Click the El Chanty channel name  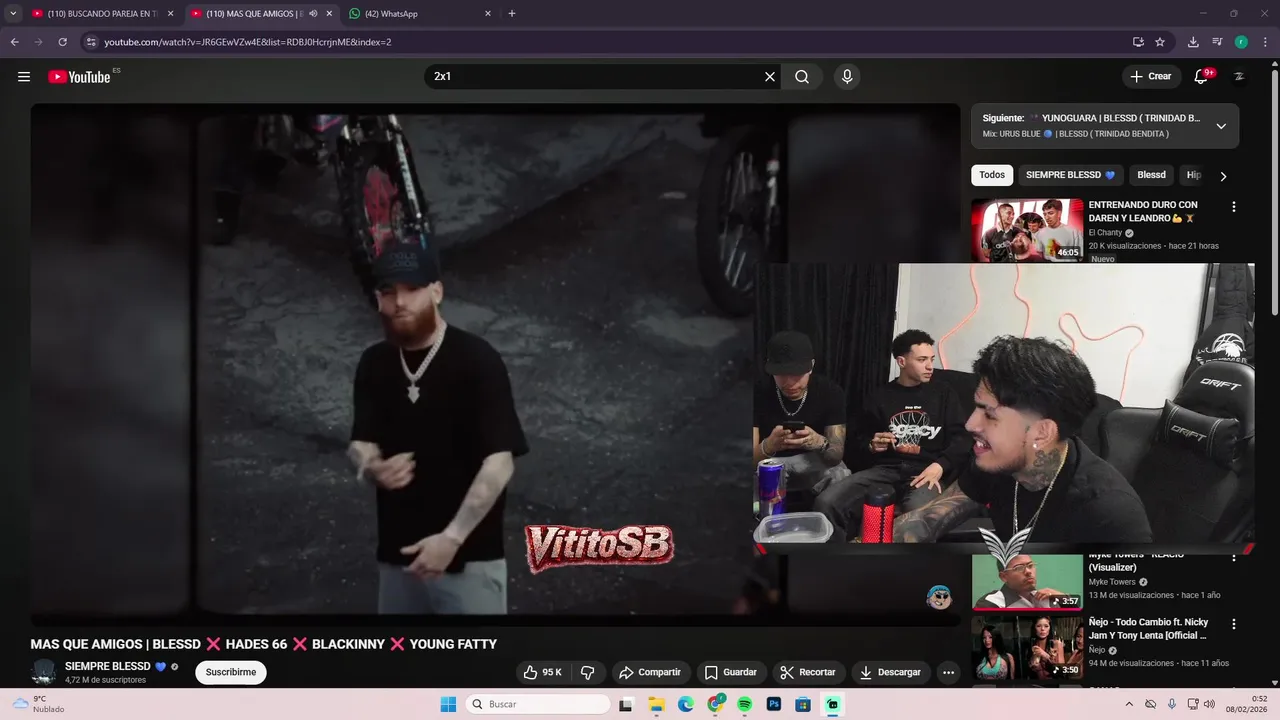[x=1105, y=233]
